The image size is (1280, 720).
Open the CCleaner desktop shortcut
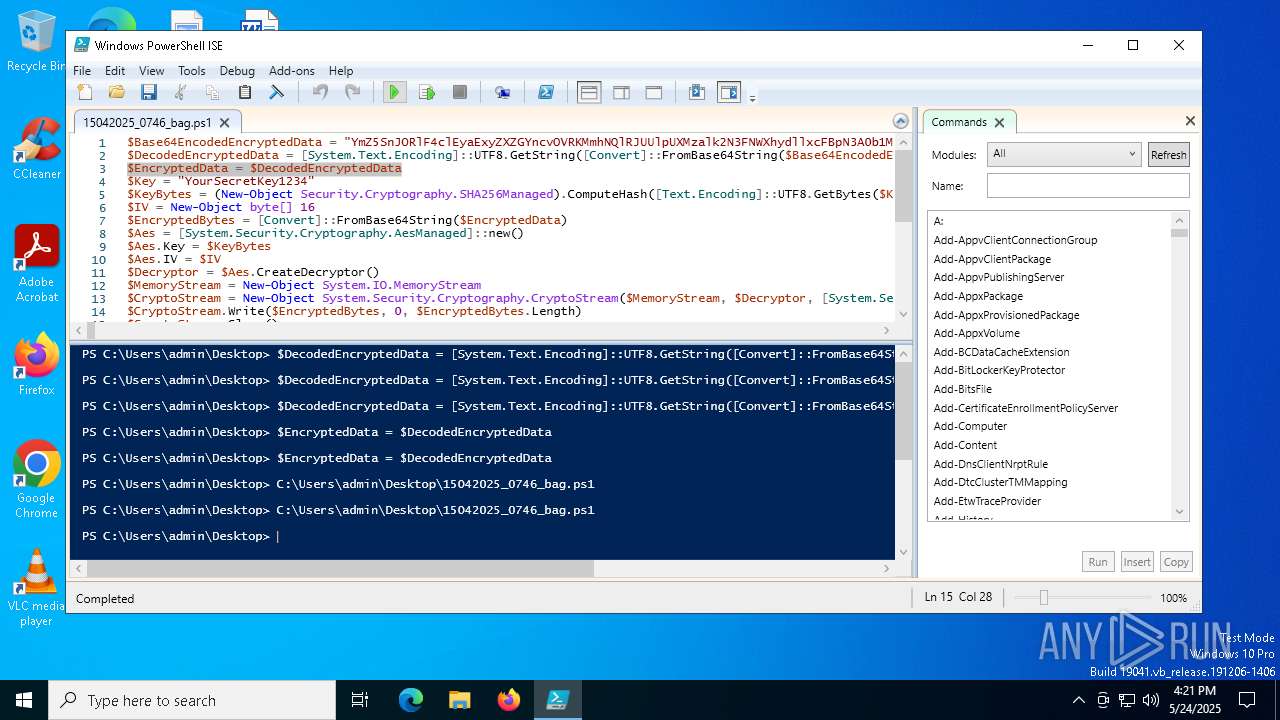click(36, 149)
